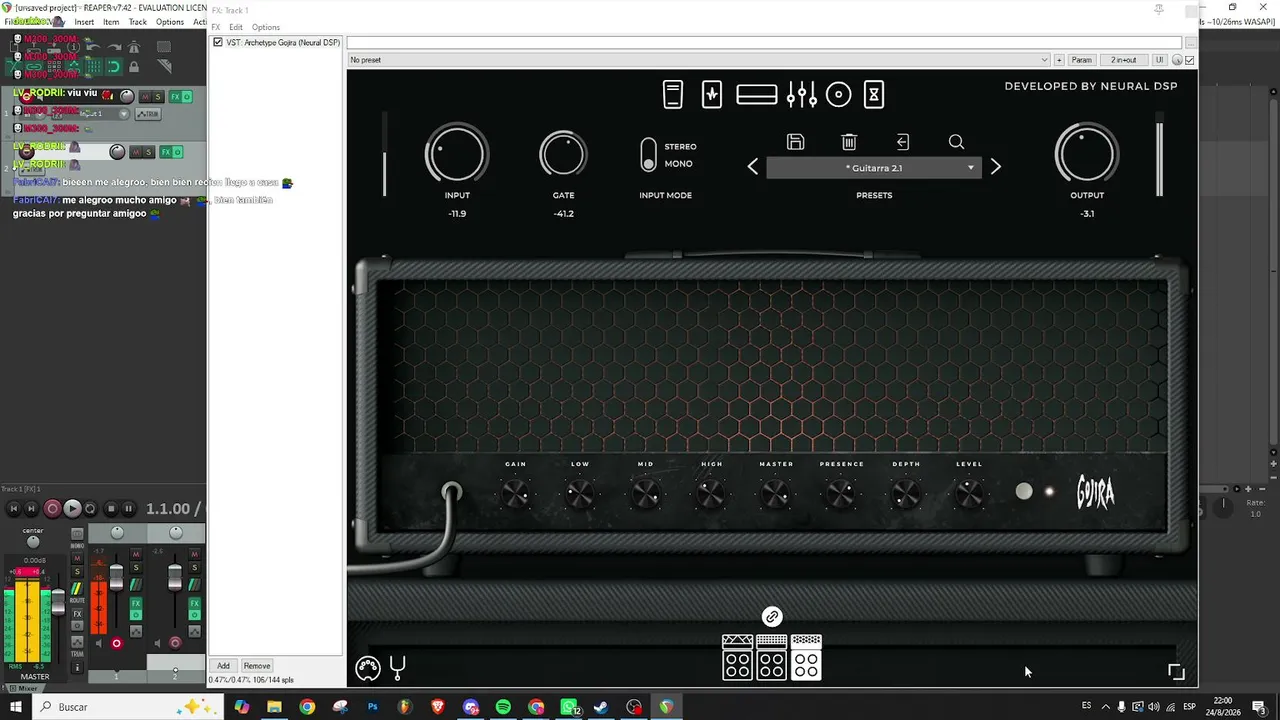The height and width of the screenshot is (720, 1280).
Task: Open the cab simulator speaker icon
Action: tap(839, 94)
